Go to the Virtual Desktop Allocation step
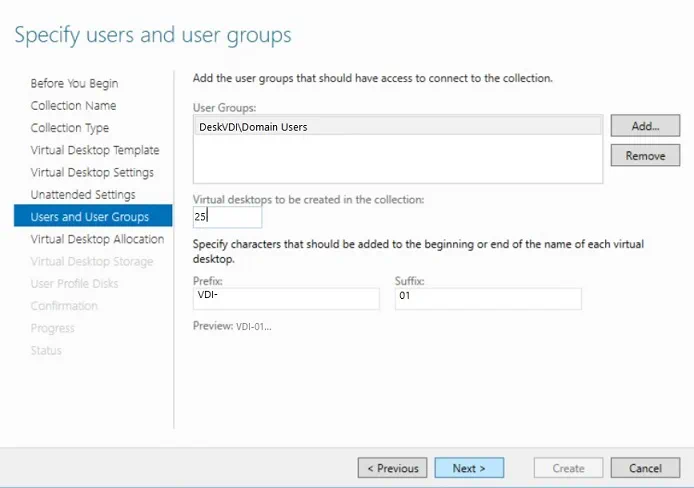 [x=97, y=239]
